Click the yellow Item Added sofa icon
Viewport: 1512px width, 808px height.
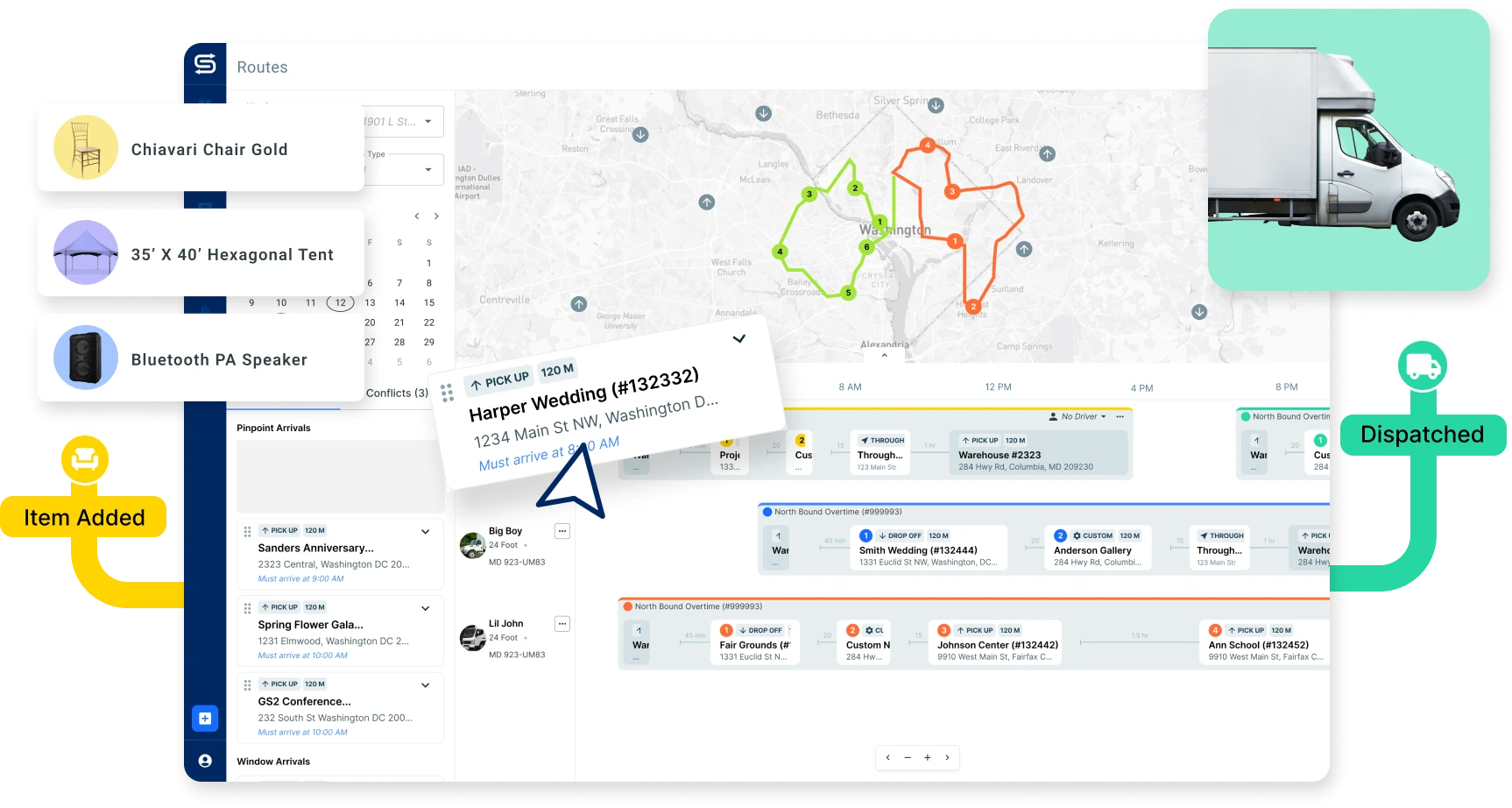click(84, 459)
